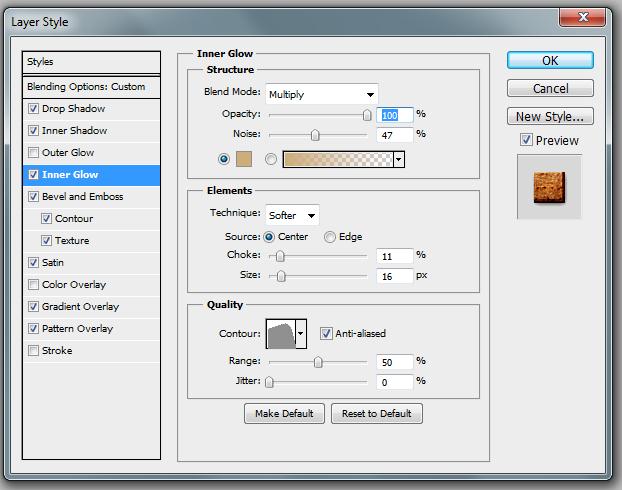
Task: Enable the Outer Glow checkbox
Action: tap(35, 153)
